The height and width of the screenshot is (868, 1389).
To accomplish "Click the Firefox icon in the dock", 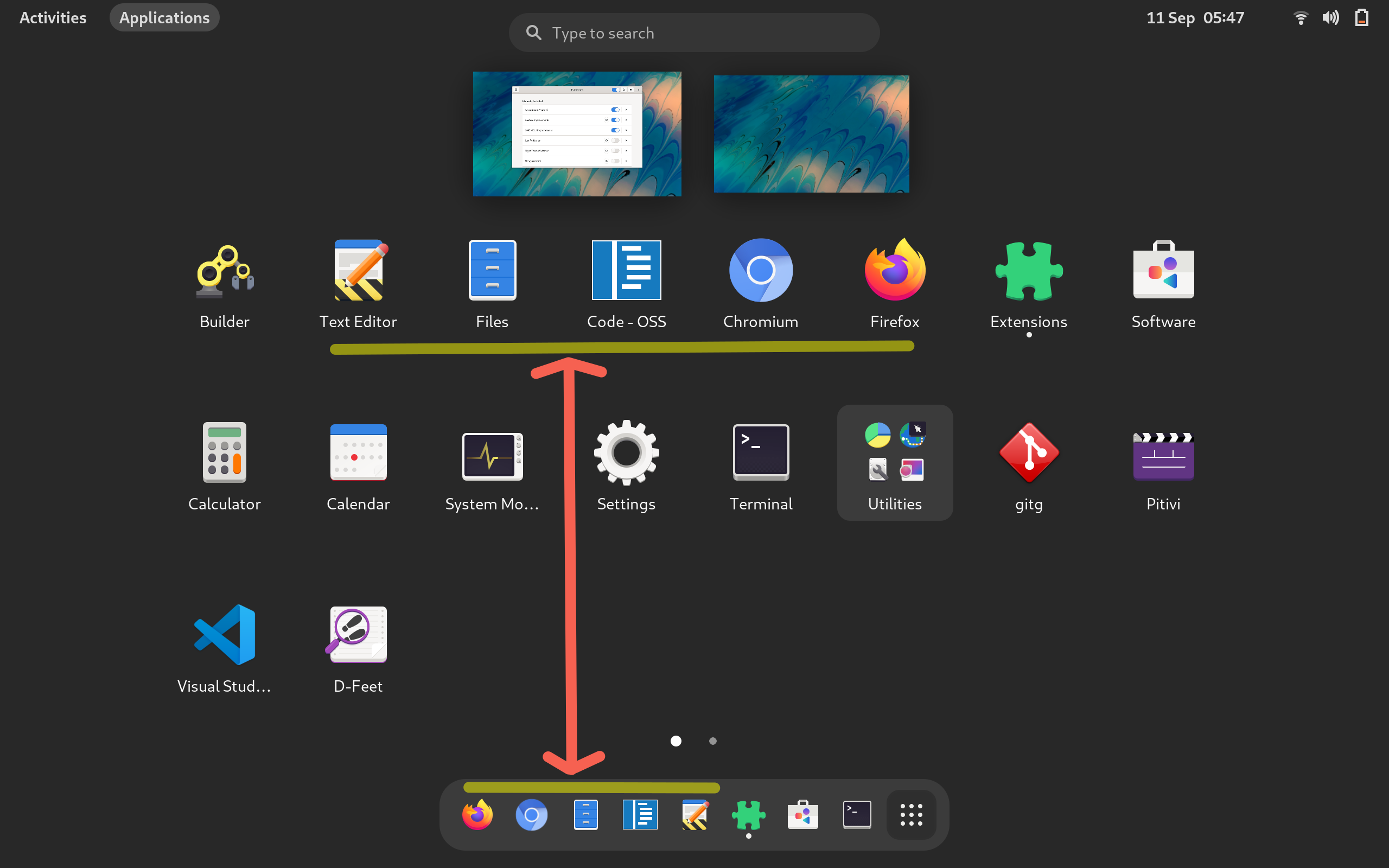I will tap(477, 815).
